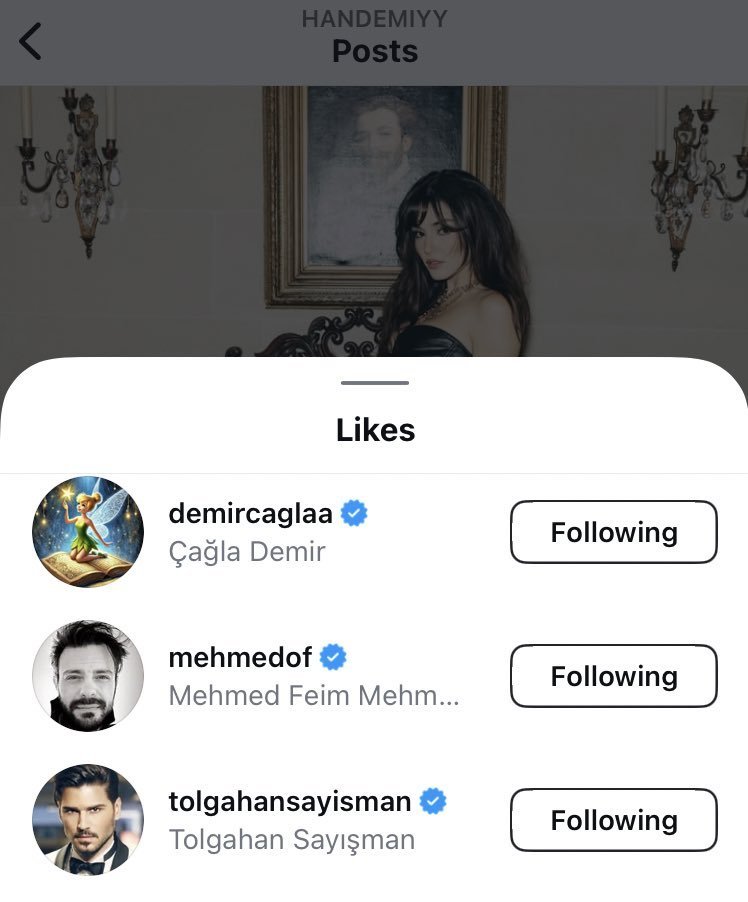Select the Tolgahan Sayışman display name
The width and height of the screenshot is (748, 902).
291,839
